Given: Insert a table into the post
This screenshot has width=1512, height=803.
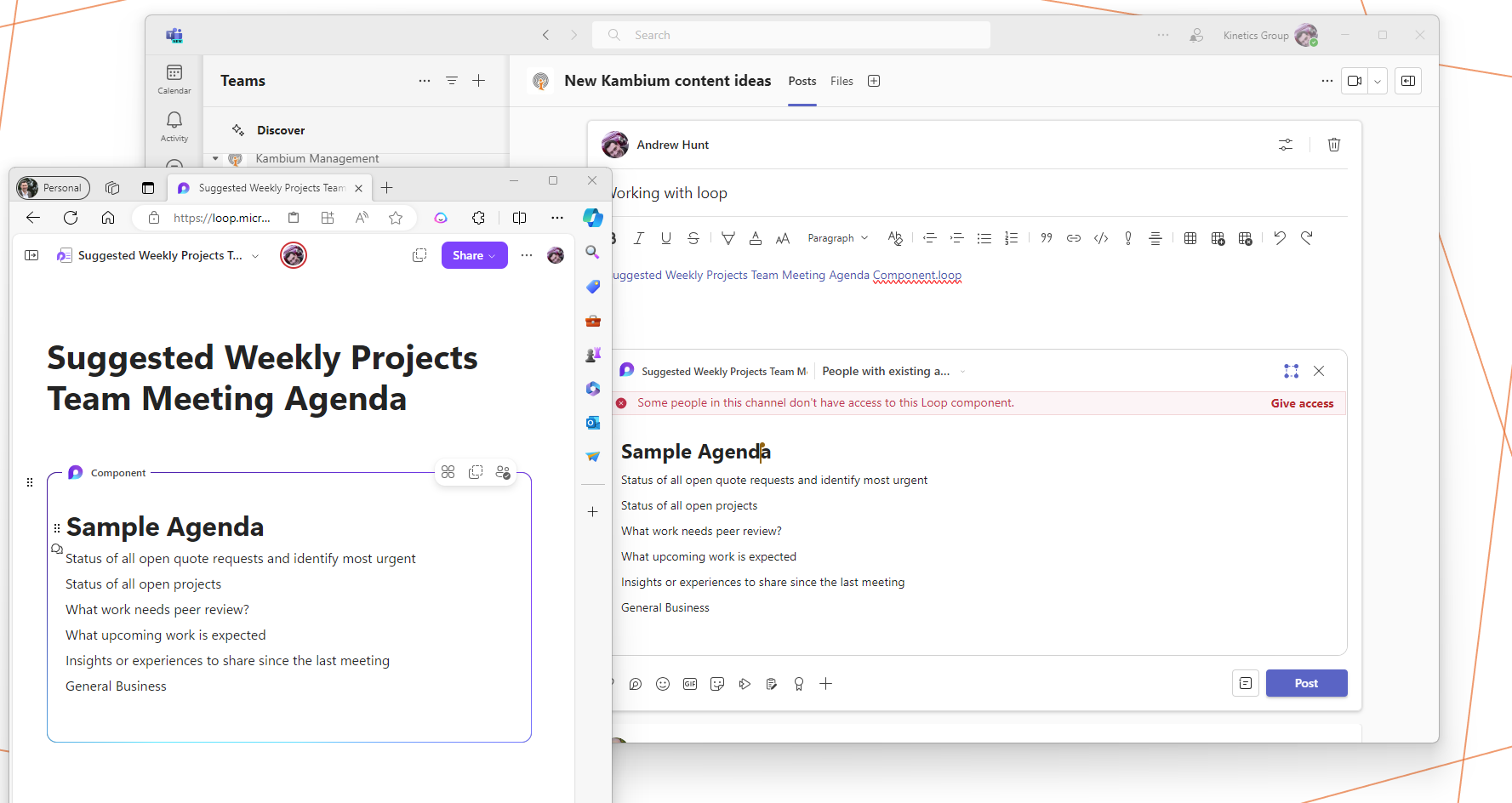Looking at the screenshot, I should [x=1190, y=238].
